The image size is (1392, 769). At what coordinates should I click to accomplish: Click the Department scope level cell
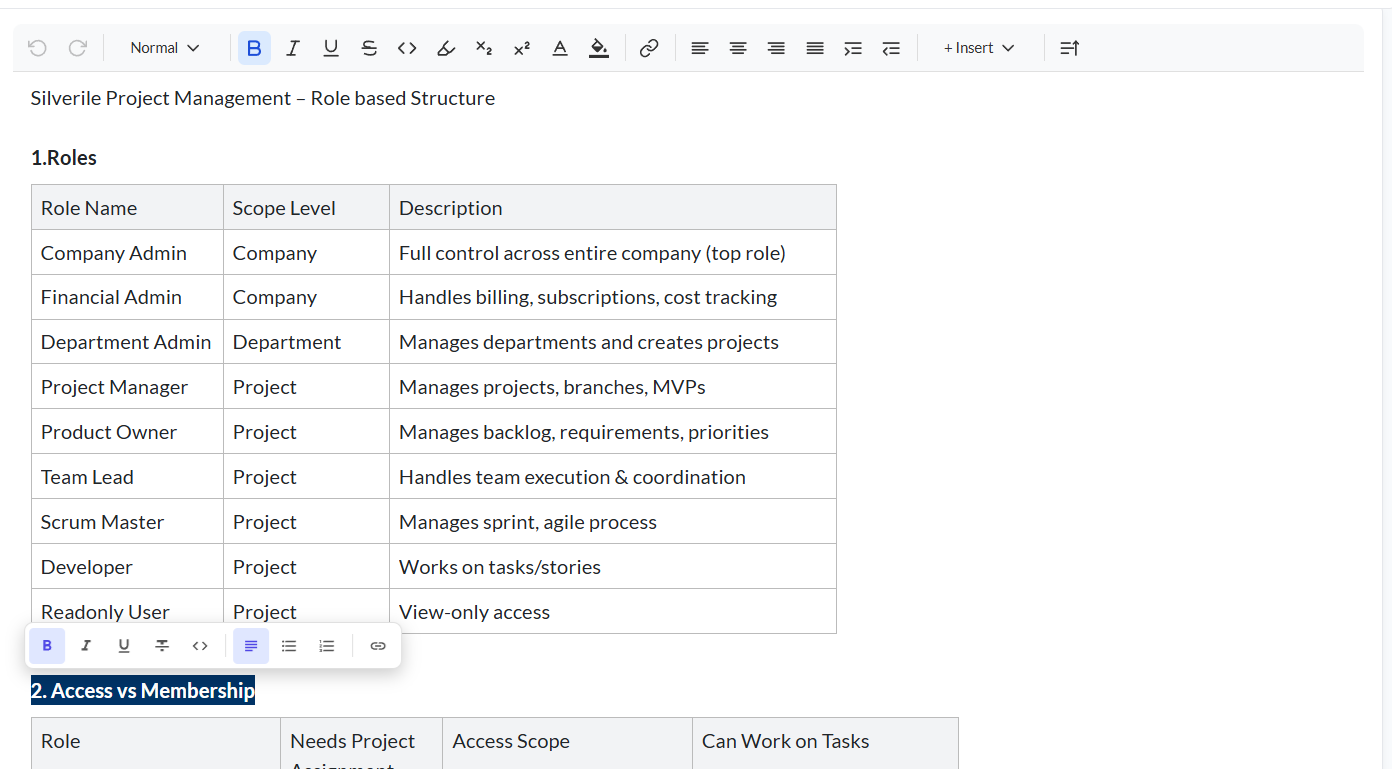[306, 342]
